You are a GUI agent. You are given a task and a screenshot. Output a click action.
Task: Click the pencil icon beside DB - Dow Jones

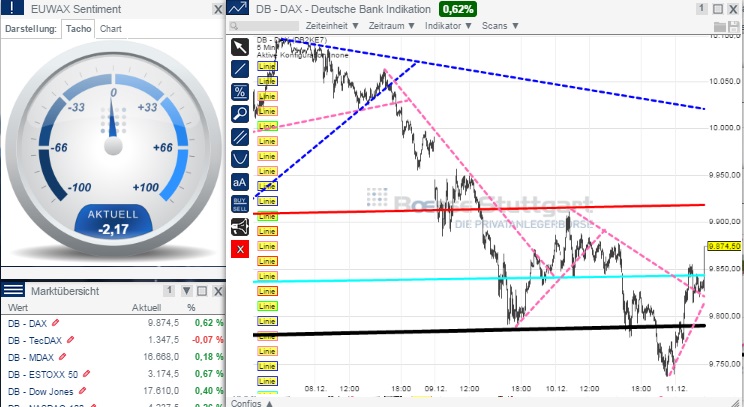coord(82,391)
